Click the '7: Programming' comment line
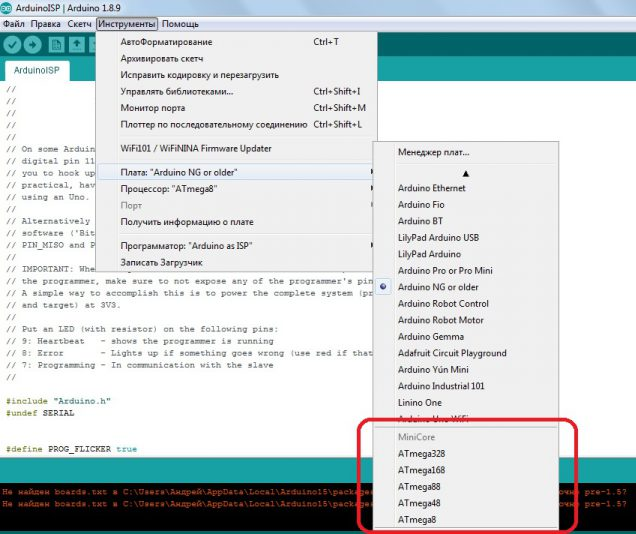 [140, 365]
